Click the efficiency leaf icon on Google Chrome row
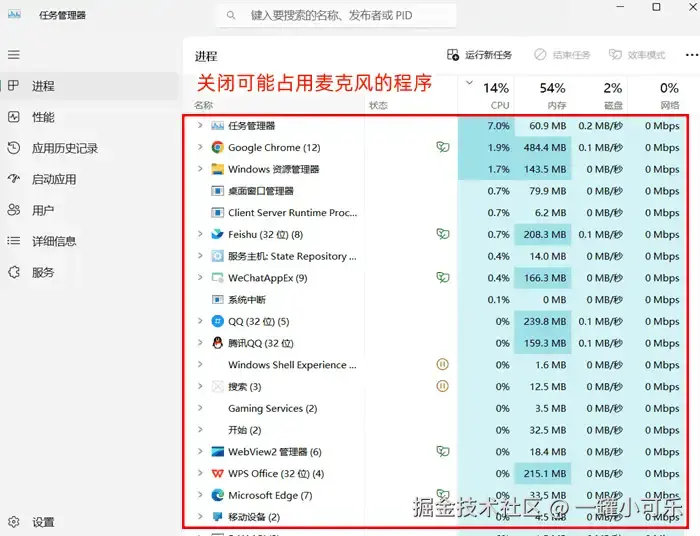Screen dimensions: 700x536 point(442,147)
